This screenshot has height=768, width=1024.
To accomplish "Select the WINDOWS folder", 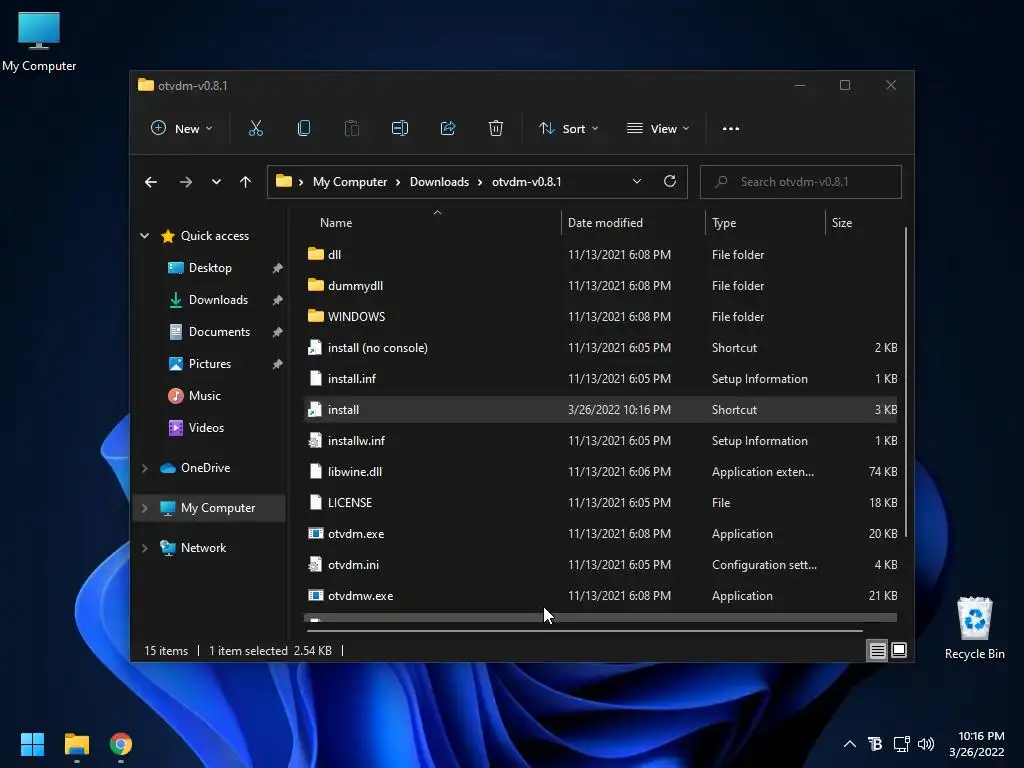I will 356,317.
